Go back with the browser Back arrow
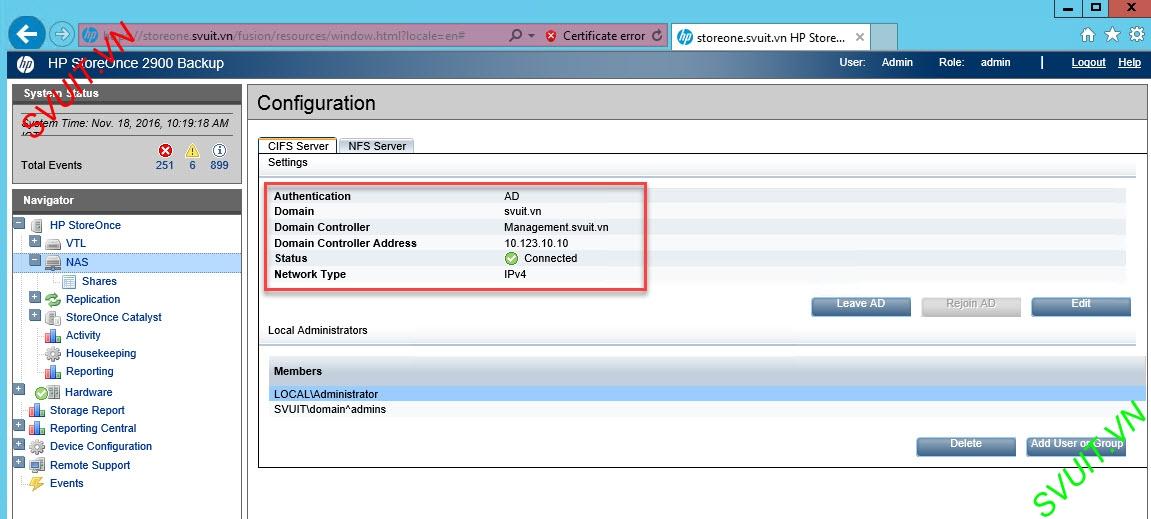Viewport: 1151px width, 519px height. [x=26, y=34]
